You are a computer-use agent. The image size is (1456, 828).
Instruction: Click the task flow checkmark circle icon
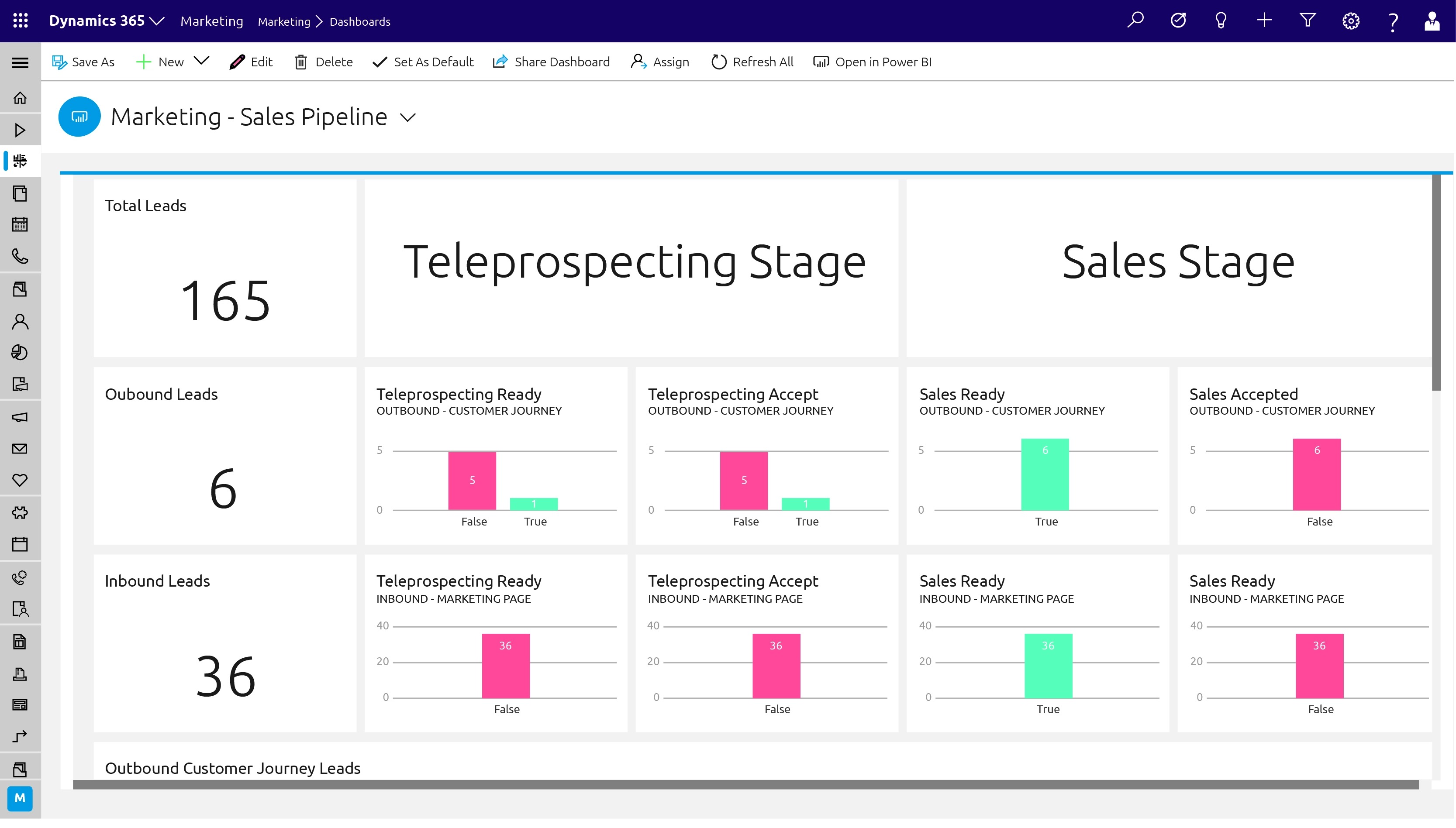point(1178,21)
